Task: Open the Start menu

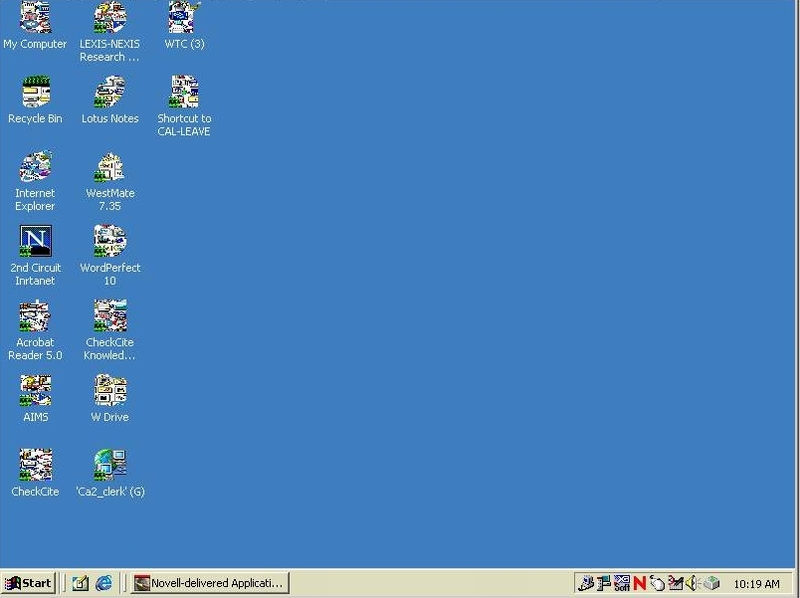Action: click(29, 583)
